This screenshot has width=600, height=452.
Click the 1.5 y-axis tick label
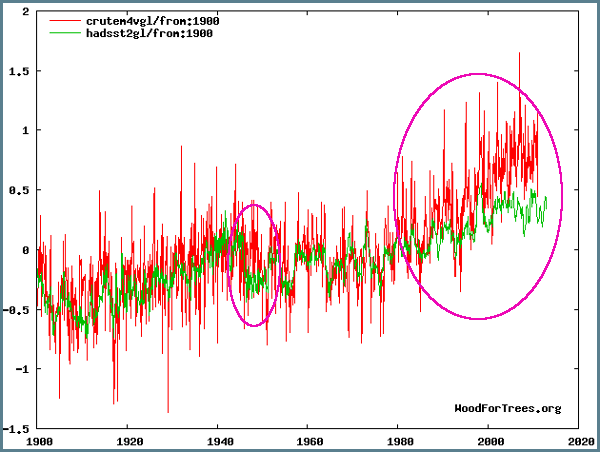(20, 71)
